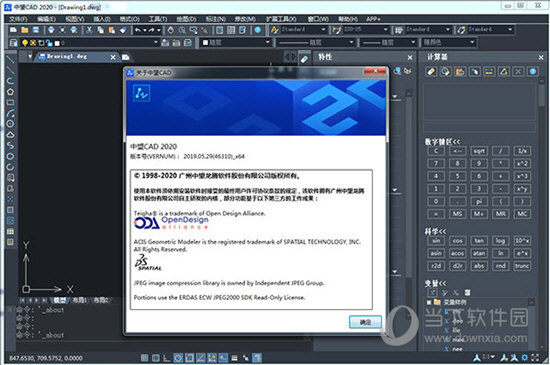The height and width of the screenshot is (365, 550).
Task: Click the Open file folder icon
Action: coord(25,30)
